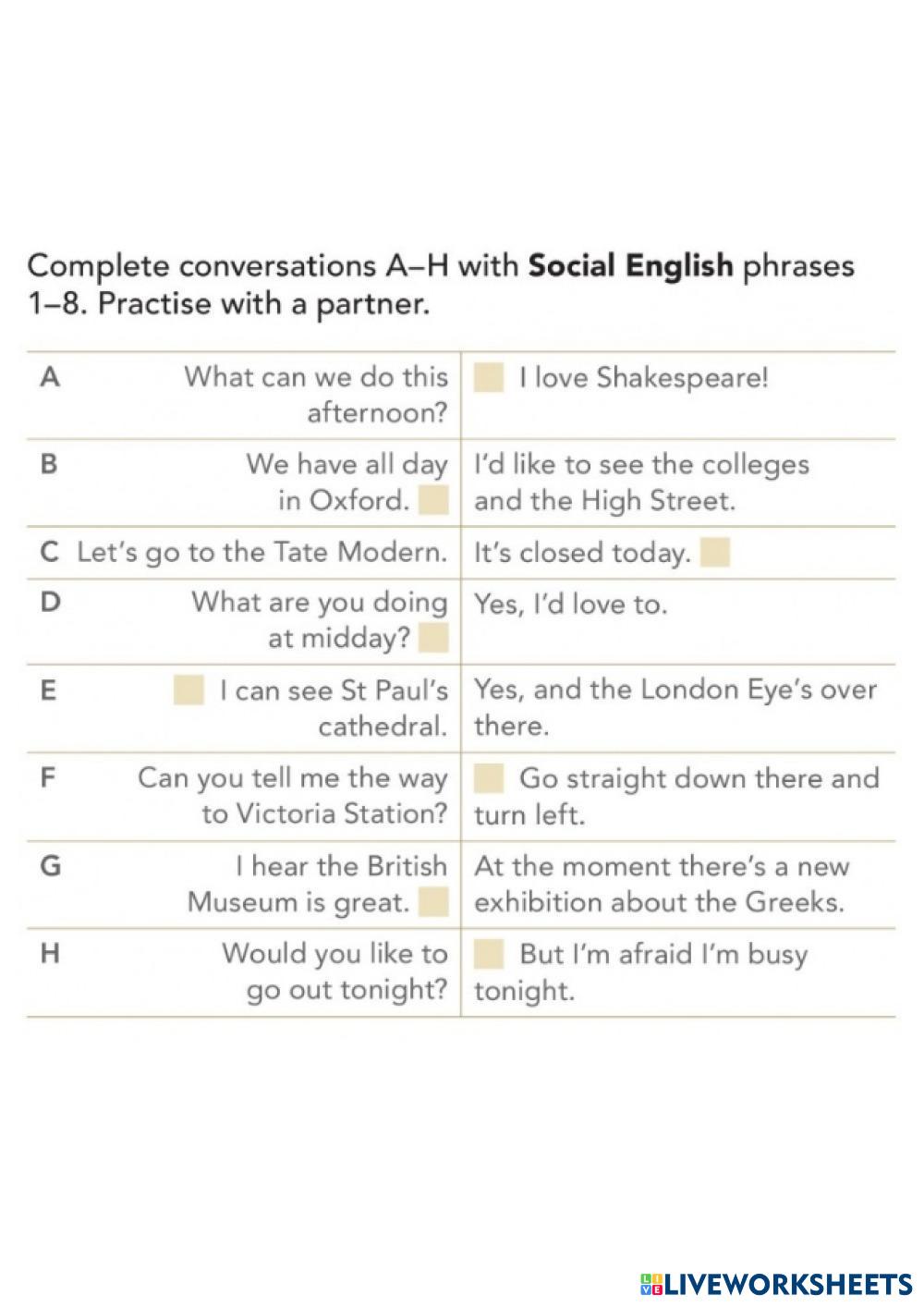Click the "Yes, I'd love to." reply
924x1307 pixels.
[570, 605]
